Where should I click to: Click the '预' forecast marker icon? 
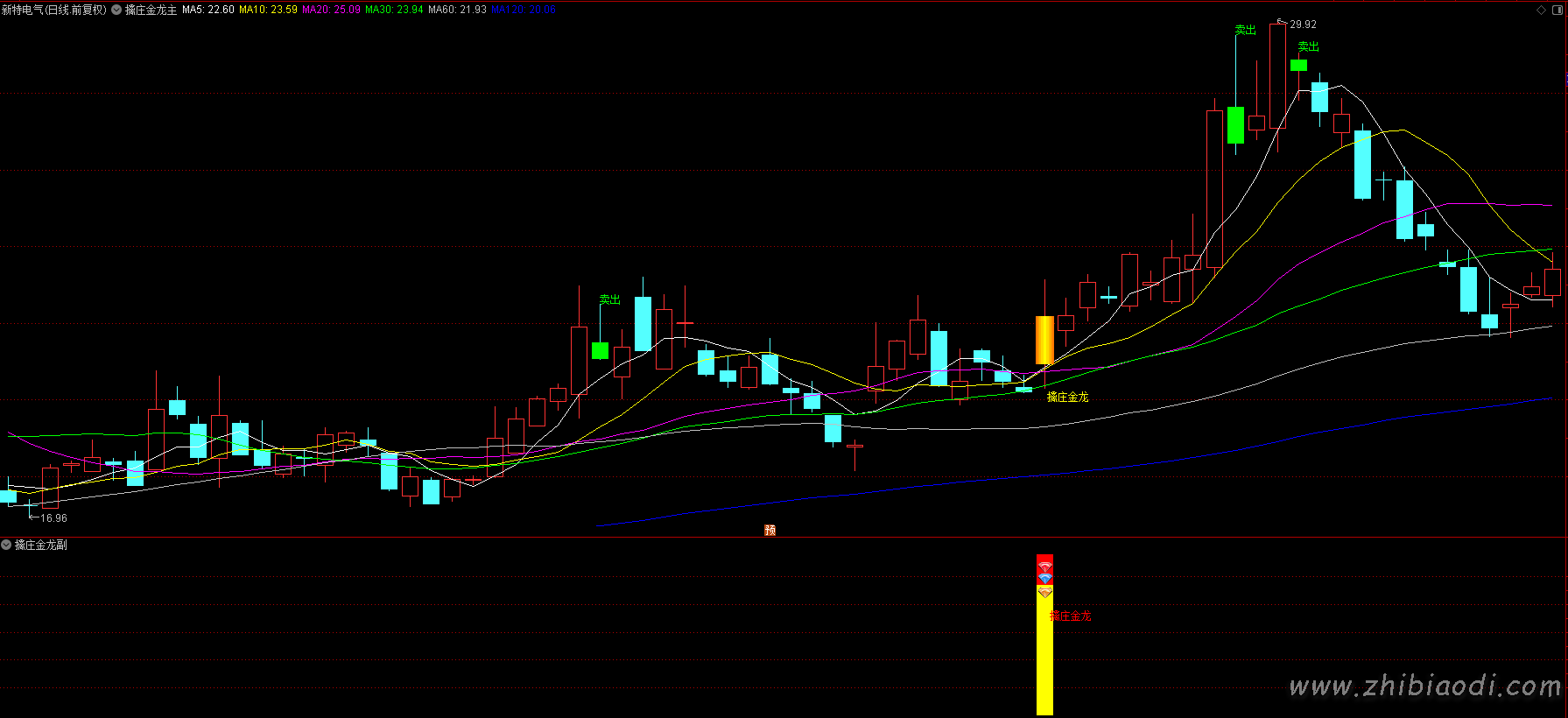(770, 530)
